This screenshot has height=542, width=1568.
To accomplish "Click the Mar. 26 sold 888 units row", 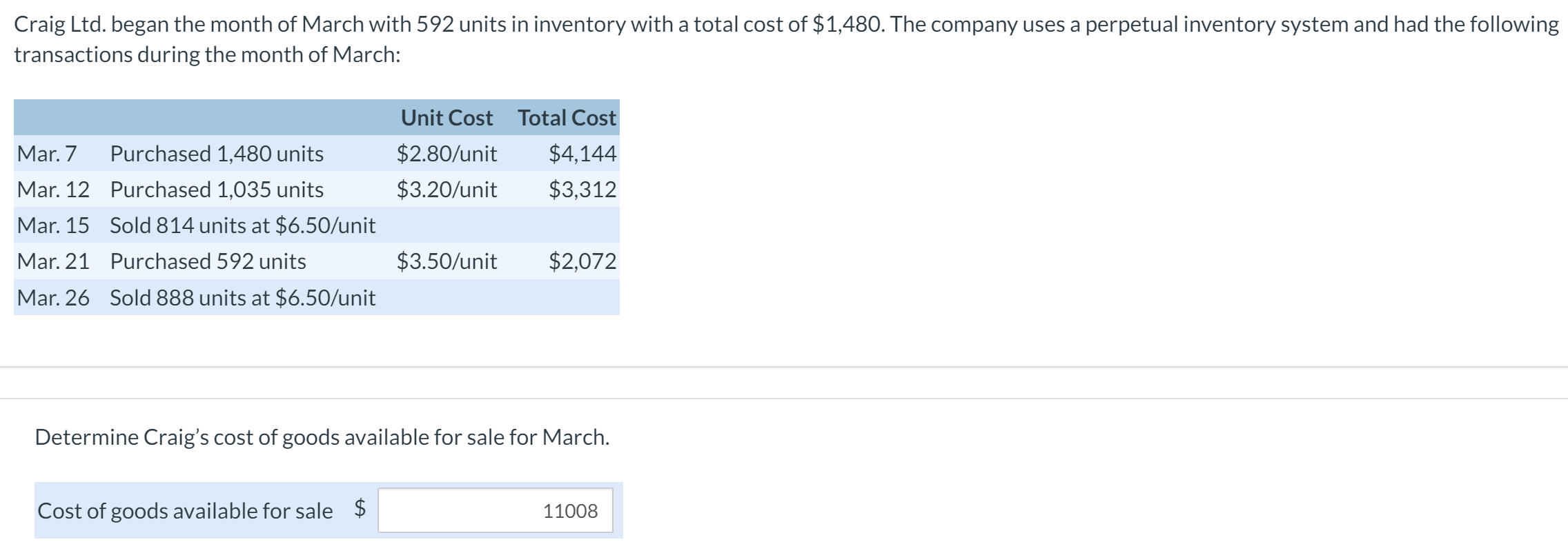I will (316, 297).
